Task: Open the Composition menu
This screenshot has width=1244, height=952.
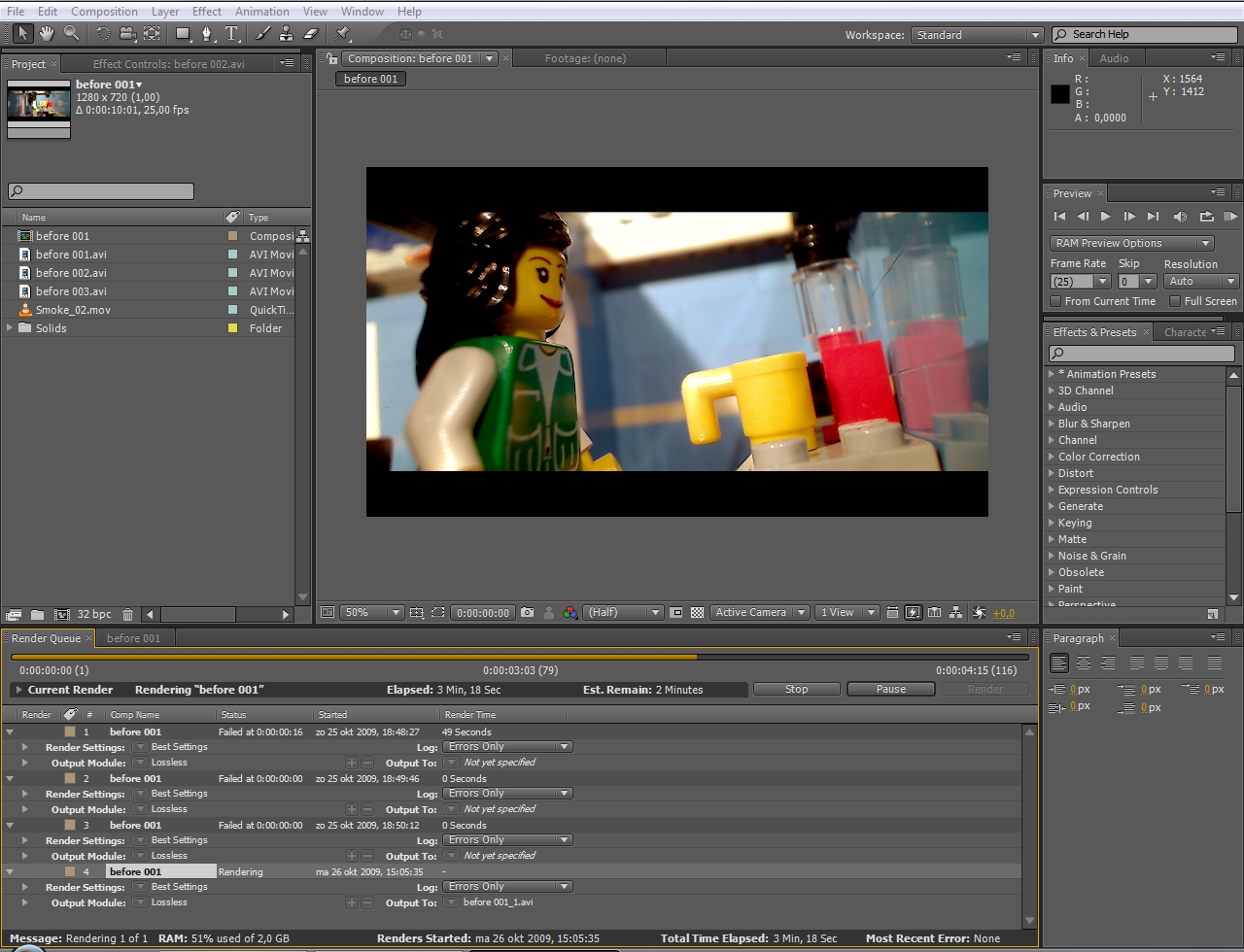Action: tap(104, 12)
